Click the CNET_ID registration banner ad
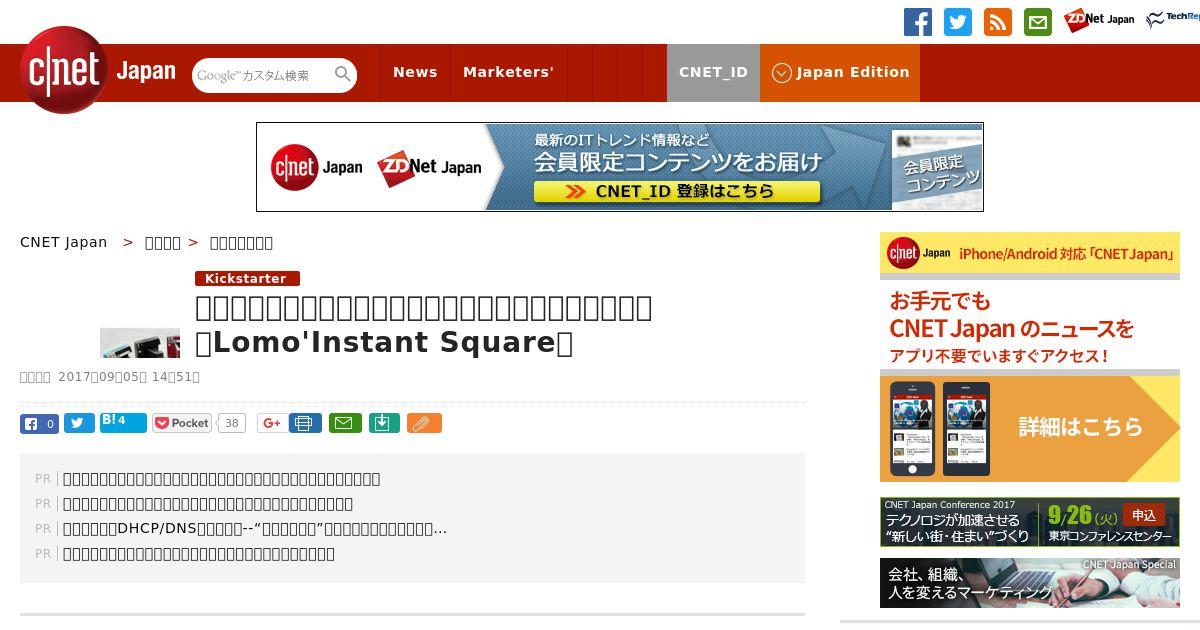Screen dimensions: 1200x630 (620, 167)
